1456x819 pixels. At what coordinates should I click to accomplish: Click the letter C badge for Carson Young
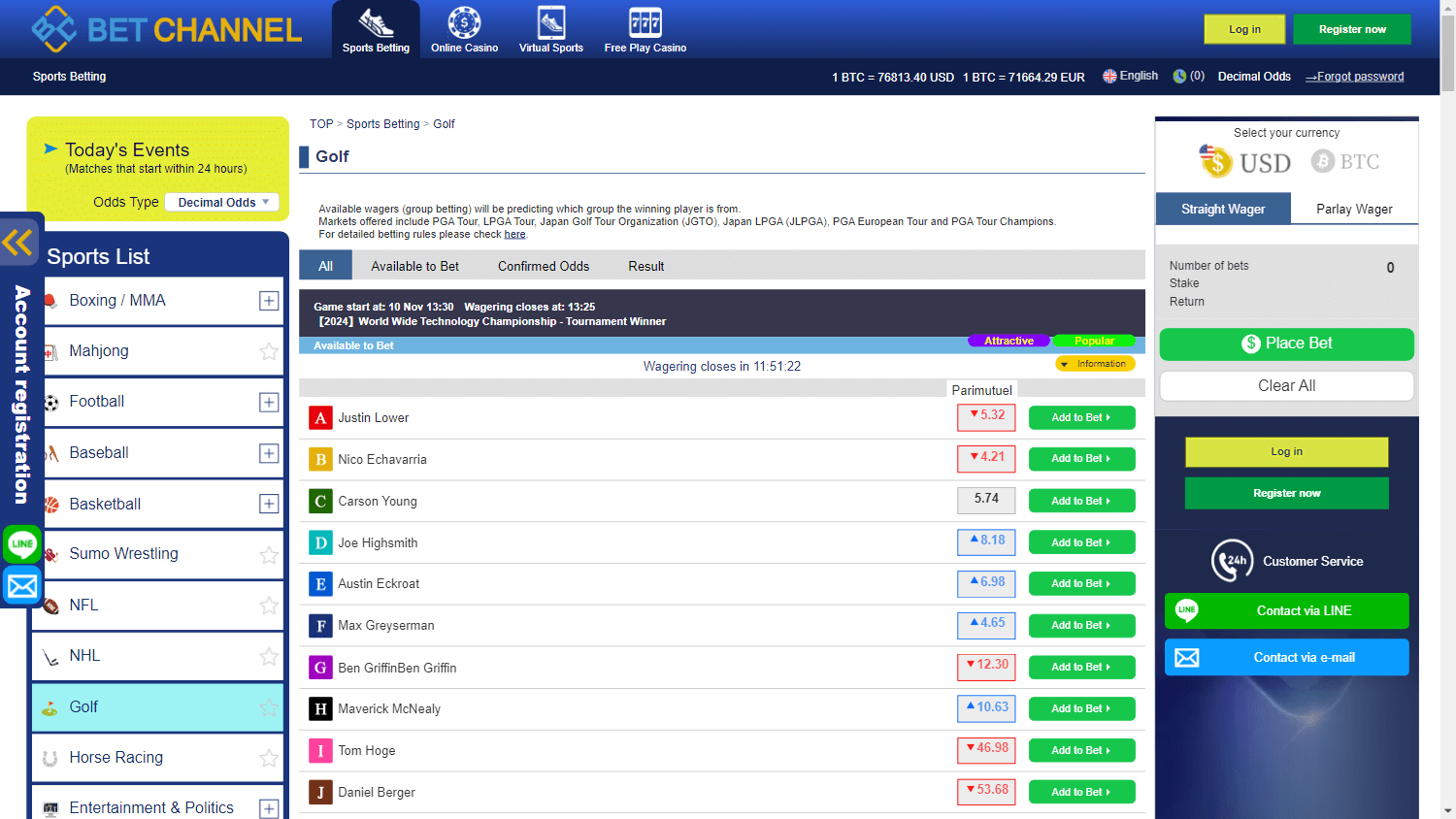[320, 502]
